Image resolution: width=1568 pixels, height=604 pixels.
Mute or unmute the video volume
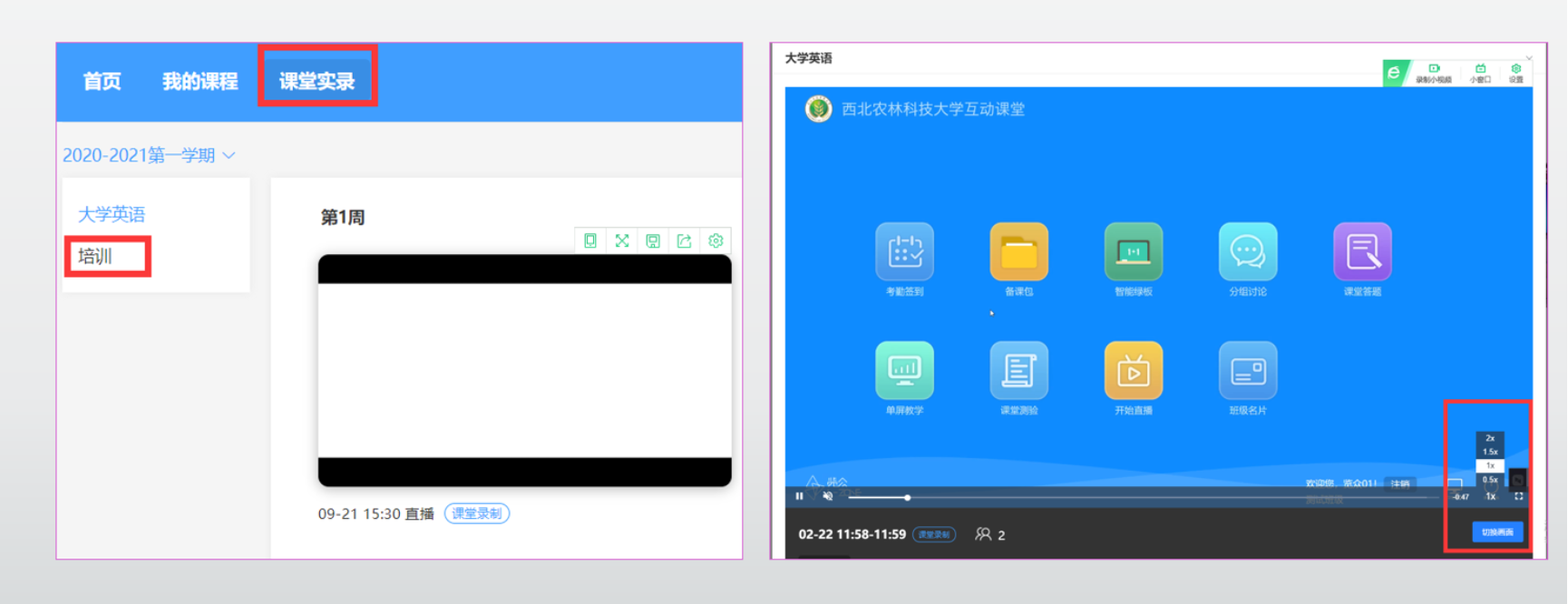coord(827,496)
